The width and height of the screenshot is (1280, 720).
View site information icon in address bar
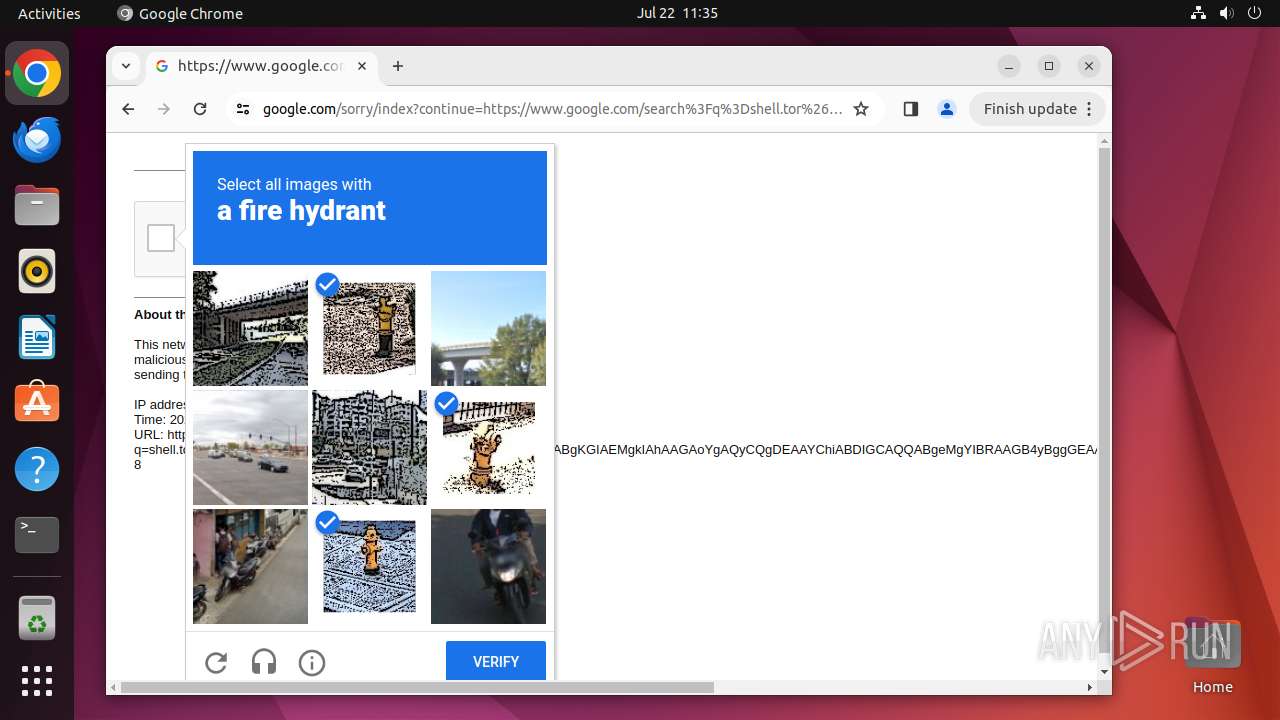point(243,109)
